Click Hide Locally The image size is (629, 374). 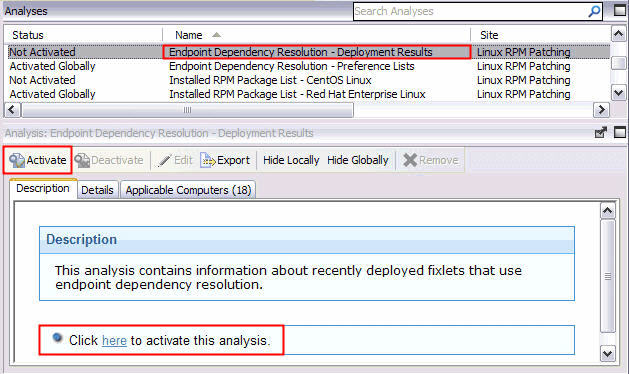coord(291,160)
